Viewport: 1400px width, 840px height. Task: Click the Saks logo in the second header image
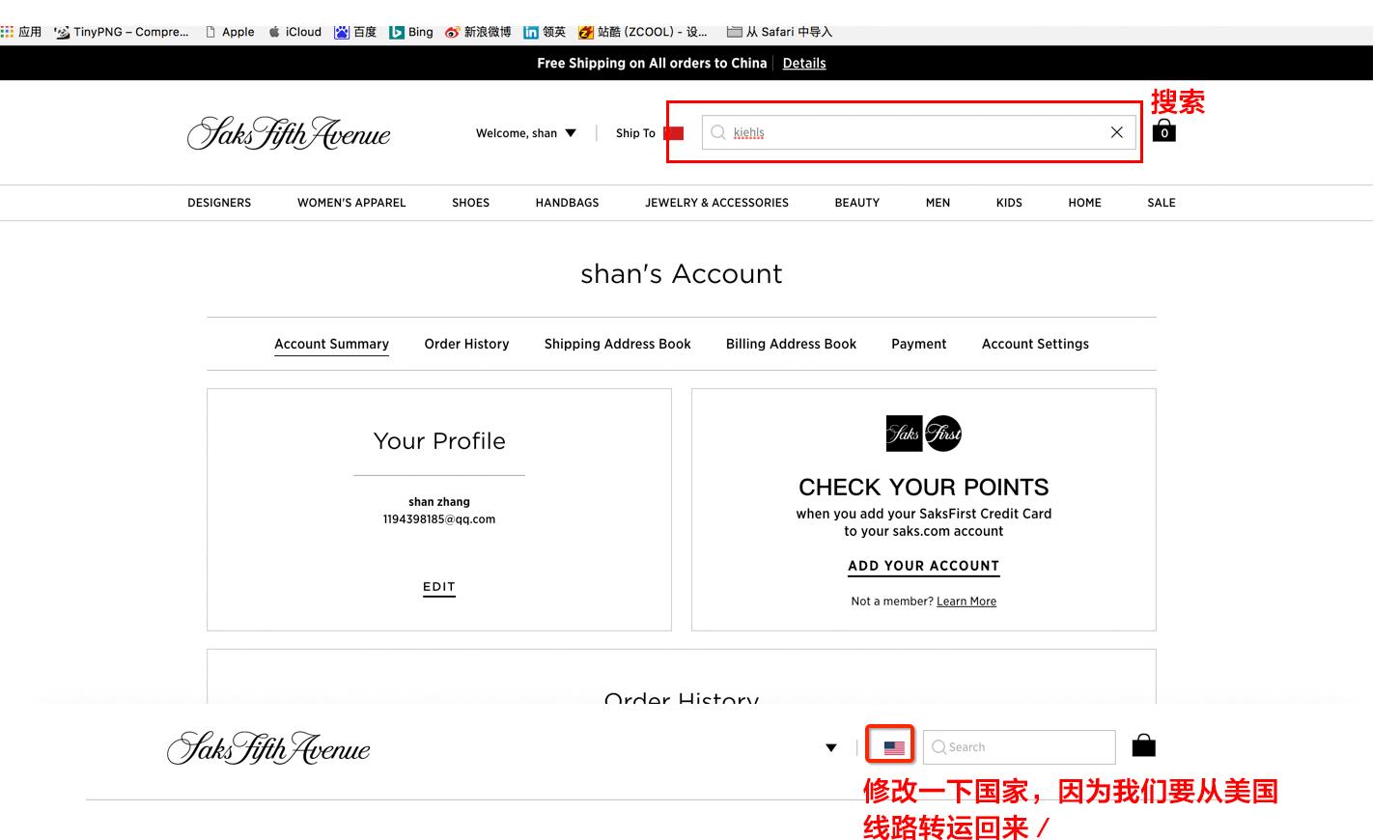[x=268, y=748]
